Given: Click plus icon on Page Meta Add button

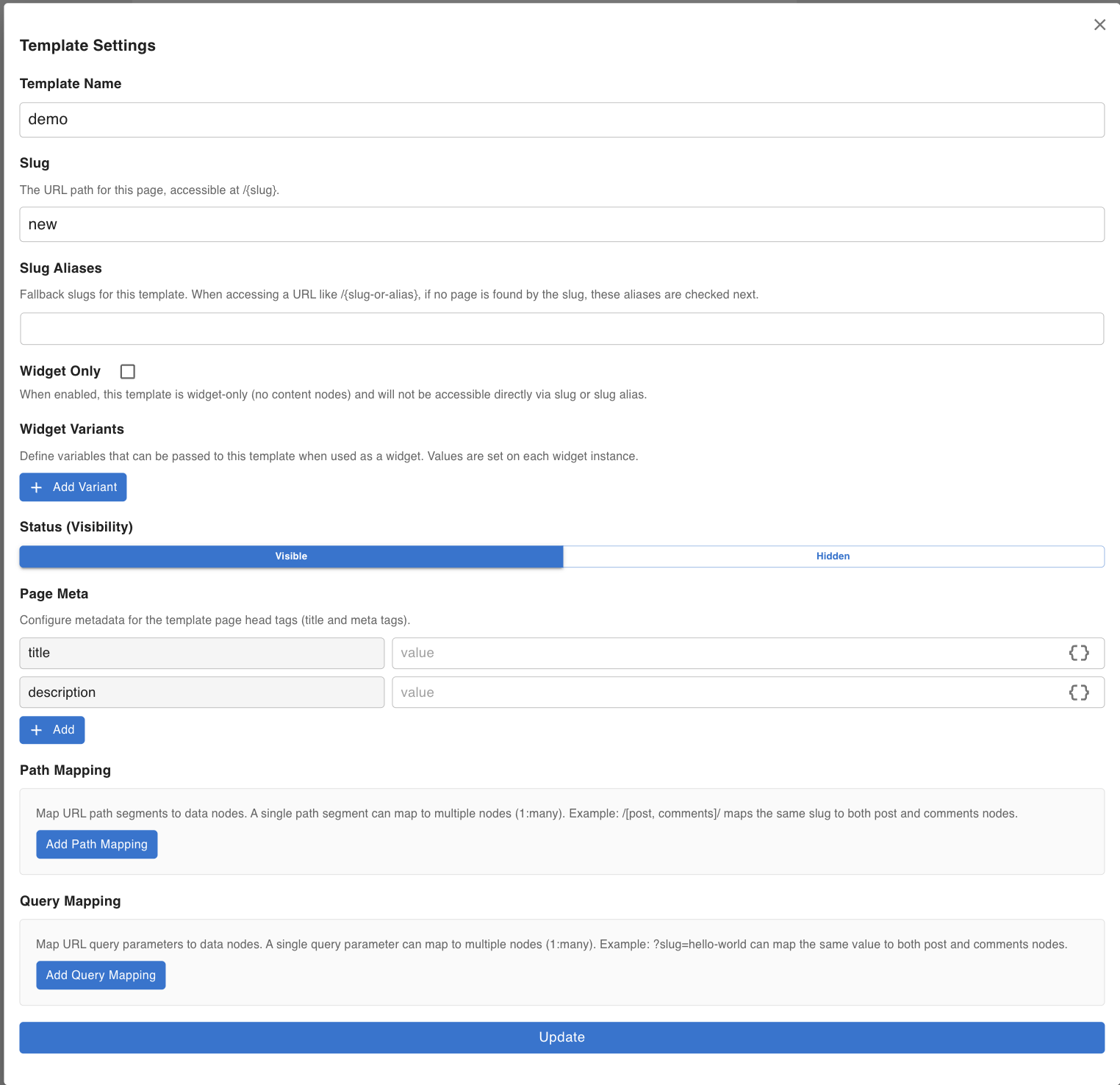Looking at the screenshot, I should pyautogui.click(x=37, y=730).
